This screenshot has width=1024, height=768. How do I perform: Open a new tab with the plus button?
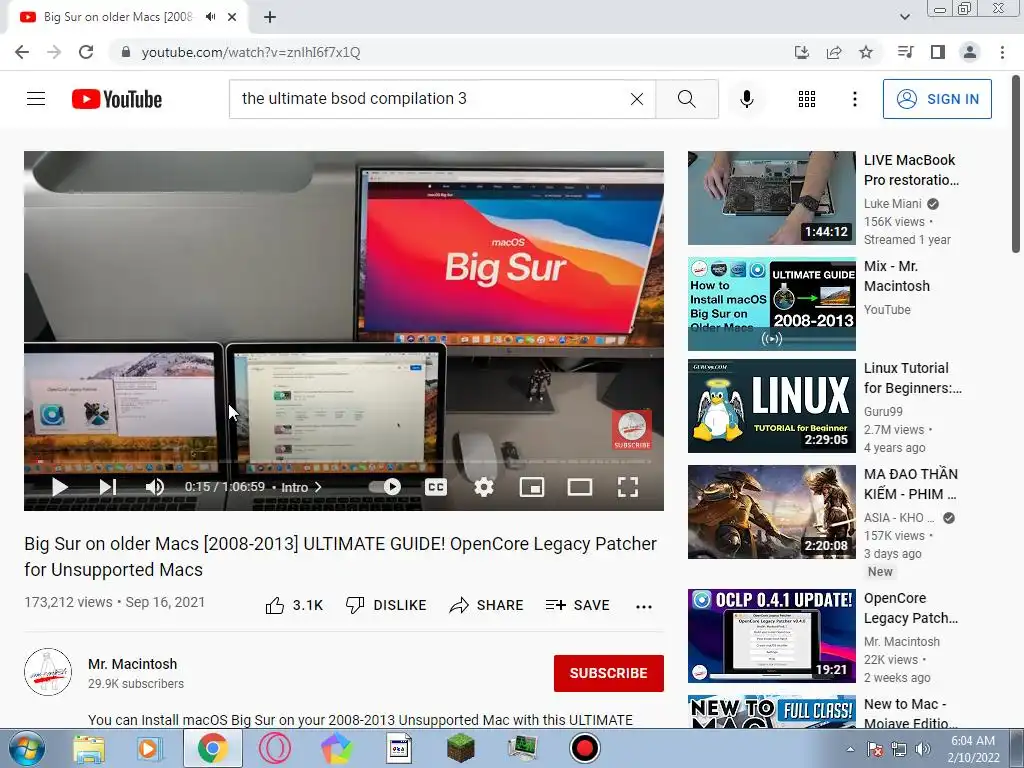pyautogui.click(x=270, y=17)
